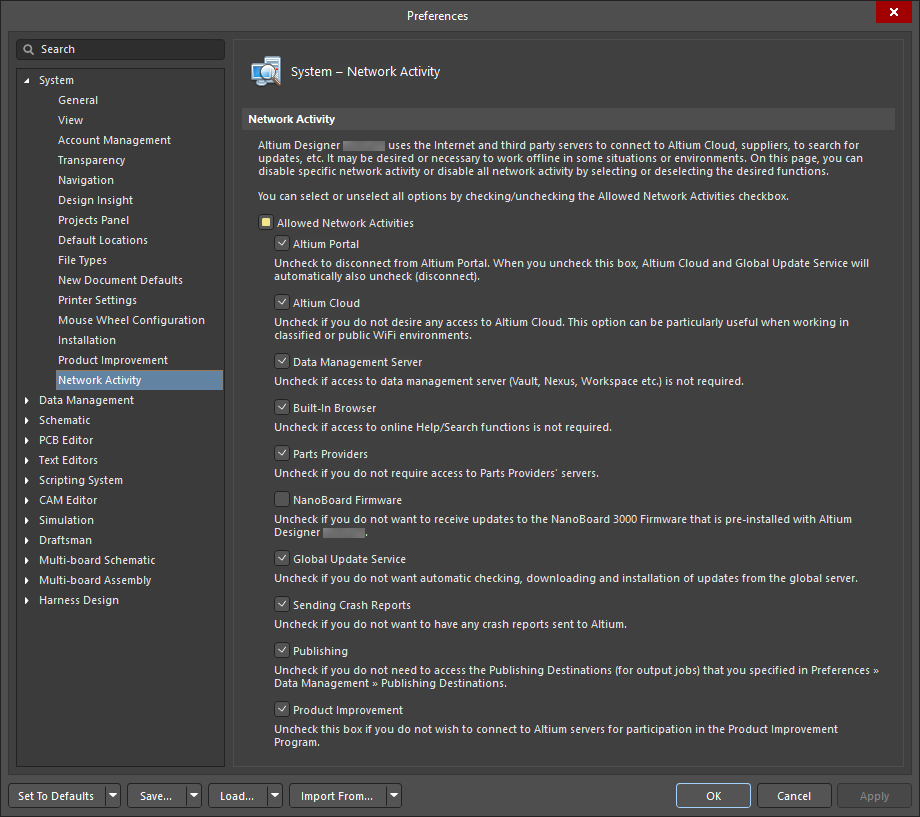Screen dimensions: 920x817
Task: Open the Import From dropdown arrow
Action: pyautogui.click(x=394, y=796)
